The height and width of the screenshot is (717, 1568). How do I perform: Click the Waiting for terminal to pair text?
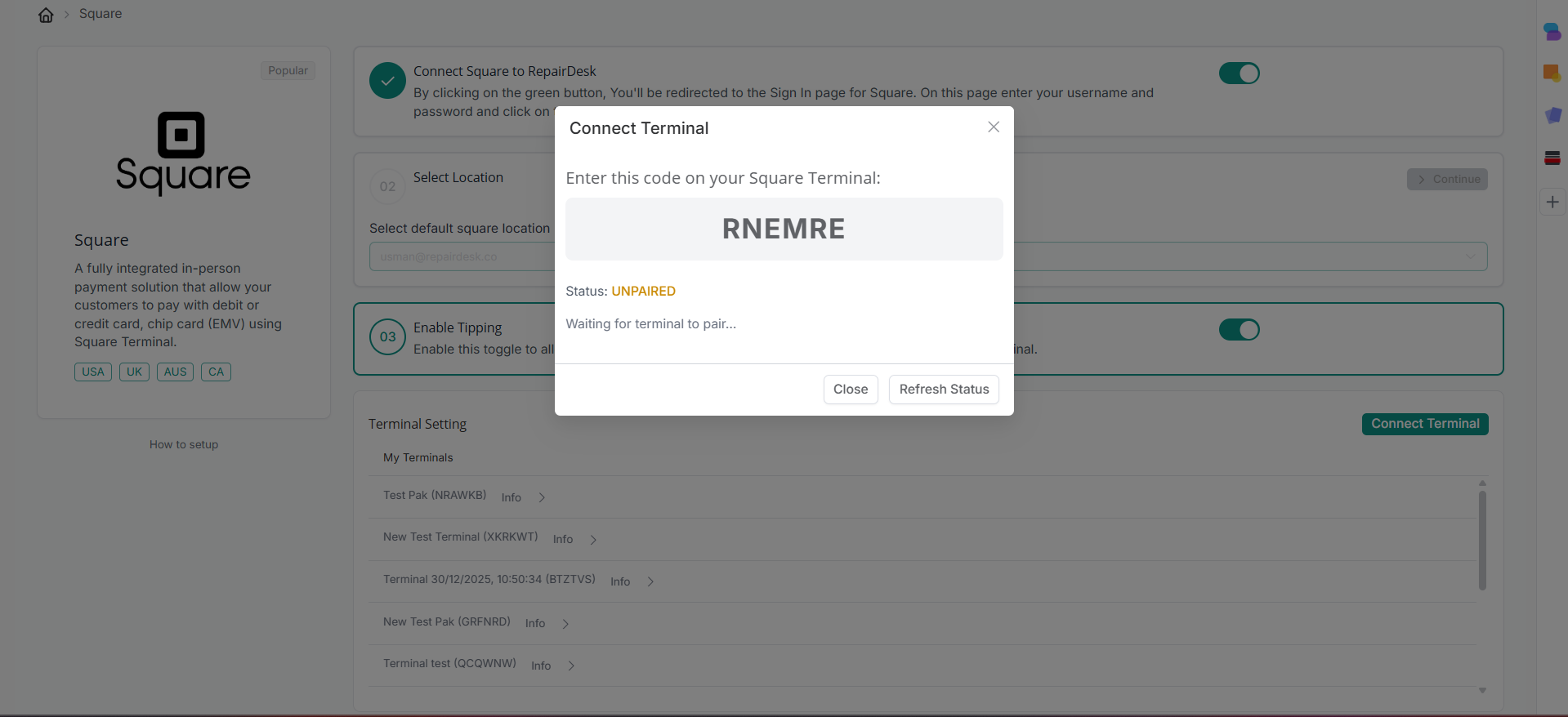click(650, 324)
